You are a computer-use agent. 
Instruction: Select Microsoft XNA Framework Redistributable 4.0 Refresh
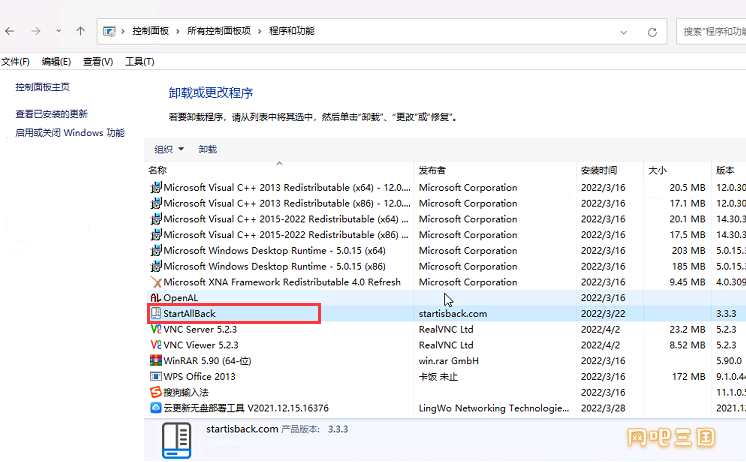[x=282, y=282]
